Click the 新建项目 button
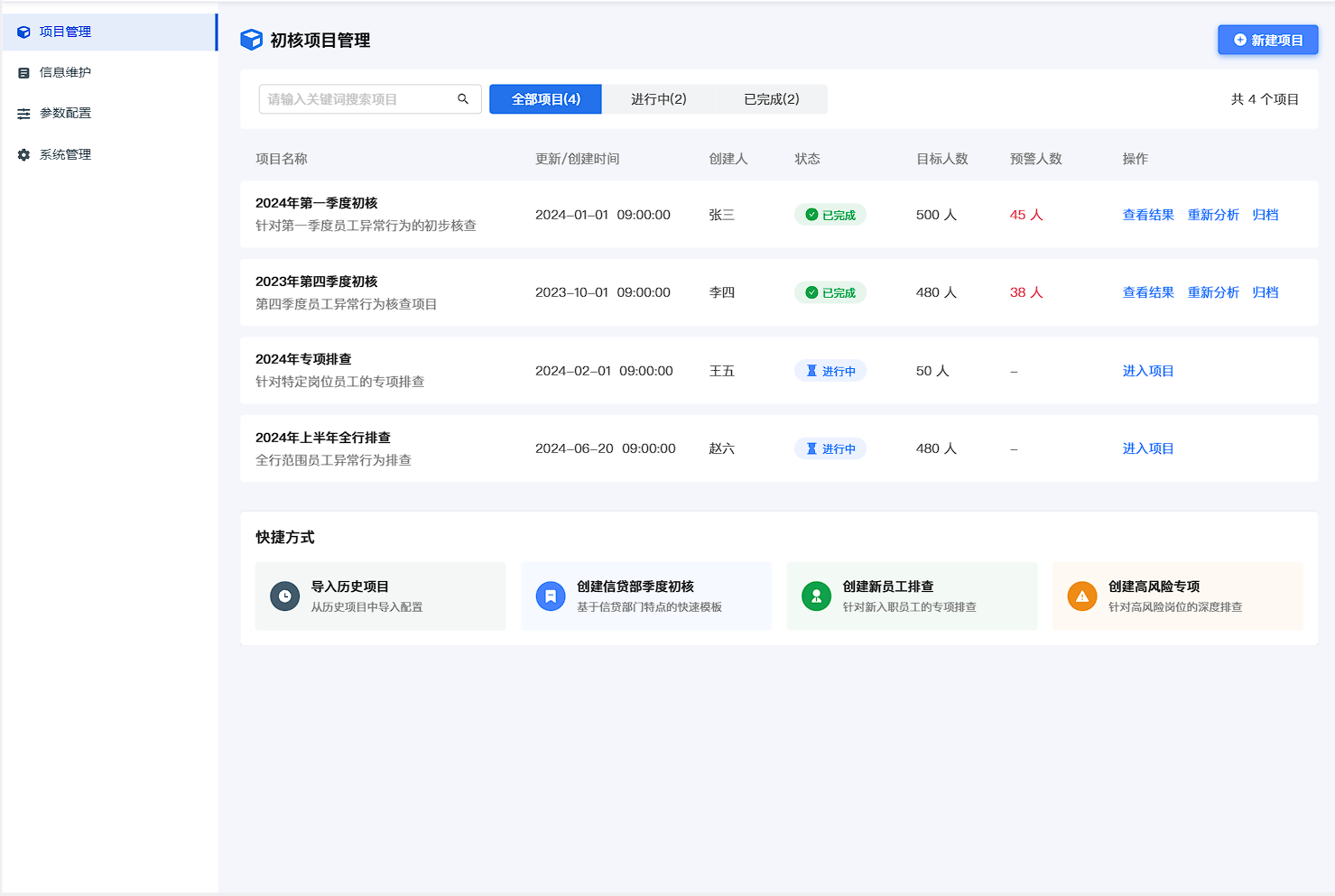1335x896 pixels. [1267, 41]
